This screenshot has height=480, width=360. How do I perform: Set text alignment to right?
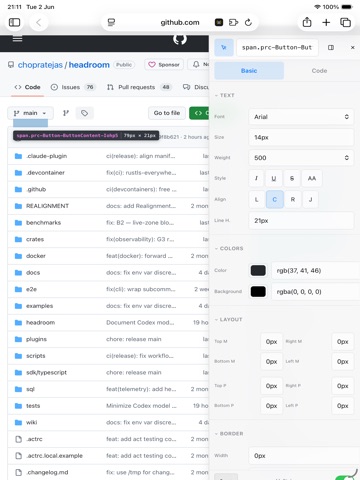tap(293, 199)
